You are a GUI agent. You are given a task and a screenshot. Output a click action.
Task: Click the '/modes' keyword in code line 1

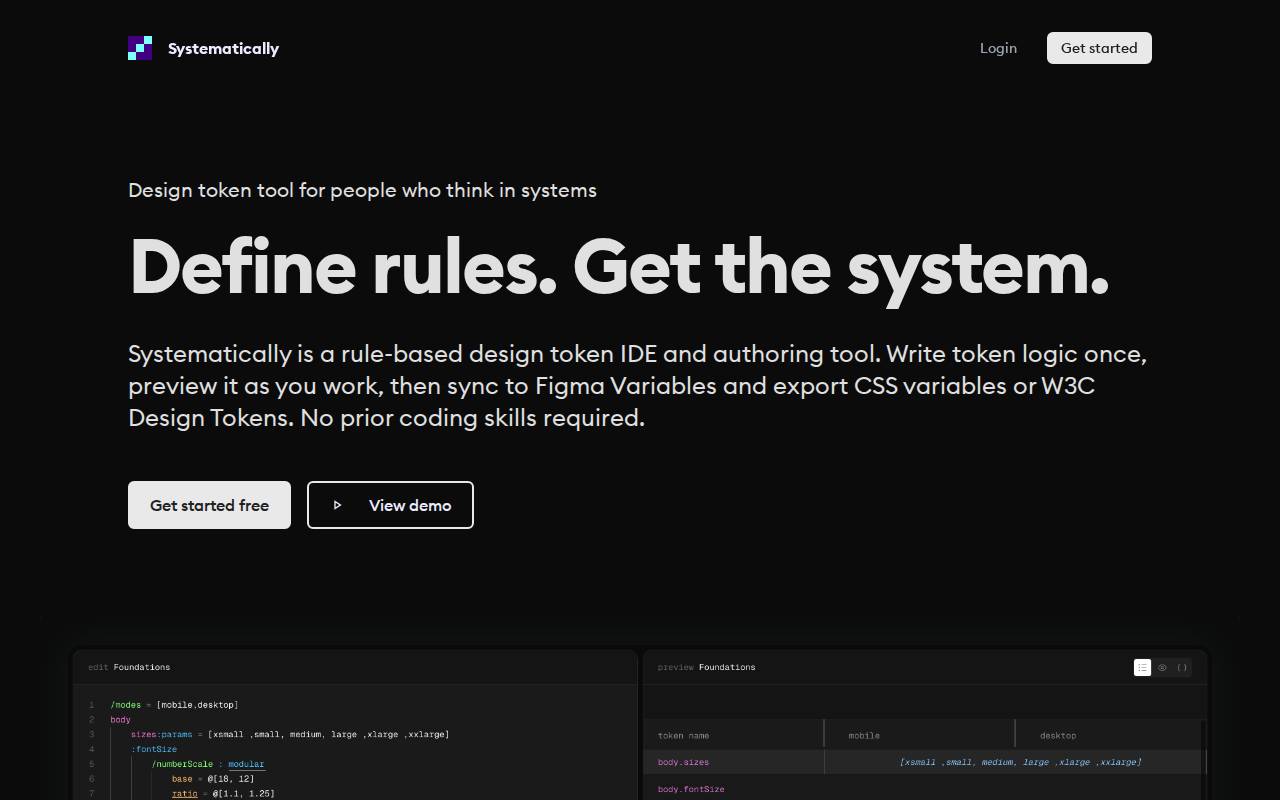point(127,705)
